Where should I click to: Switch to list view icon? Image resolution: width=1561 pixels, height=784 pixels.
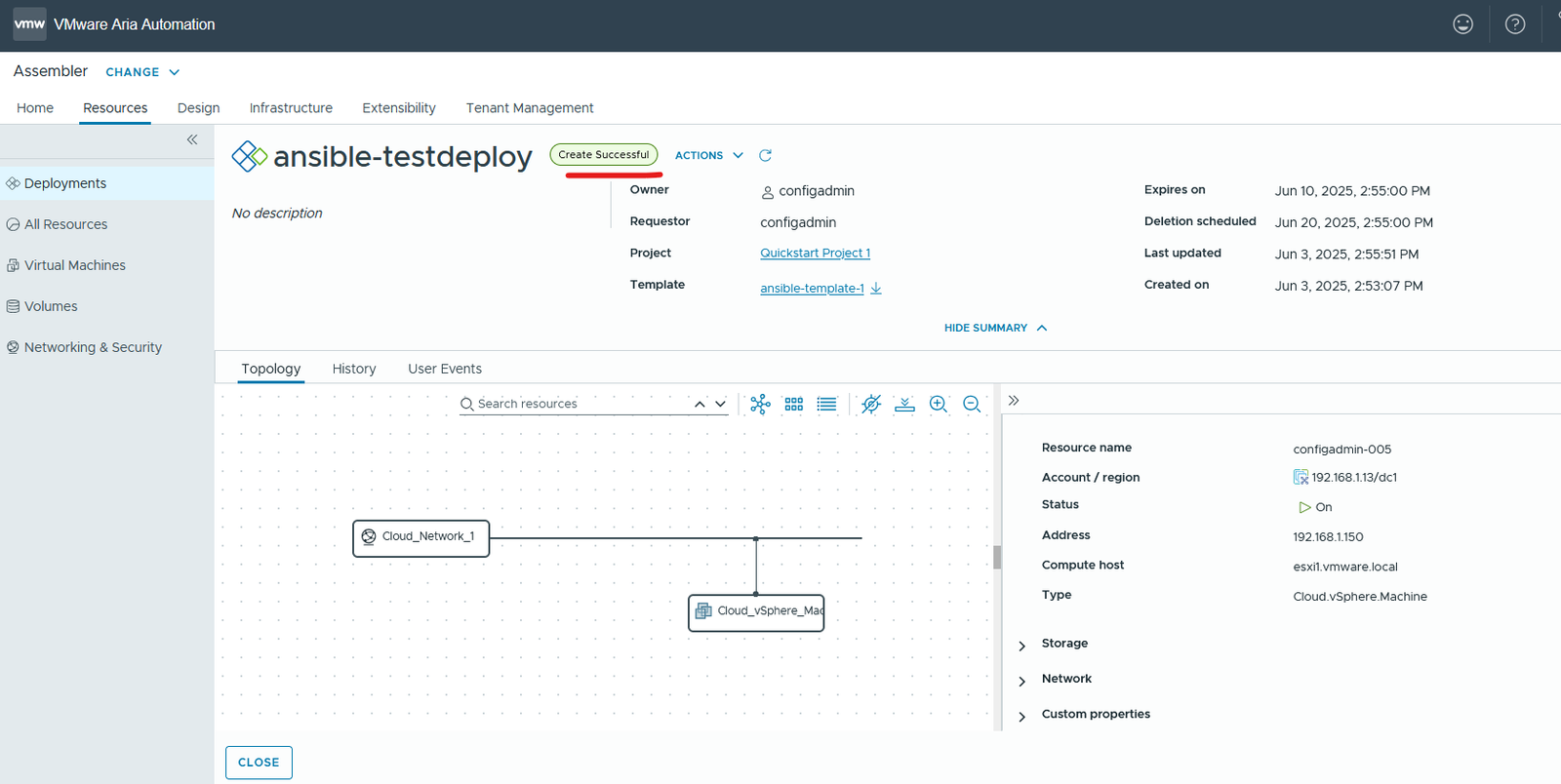826,404
